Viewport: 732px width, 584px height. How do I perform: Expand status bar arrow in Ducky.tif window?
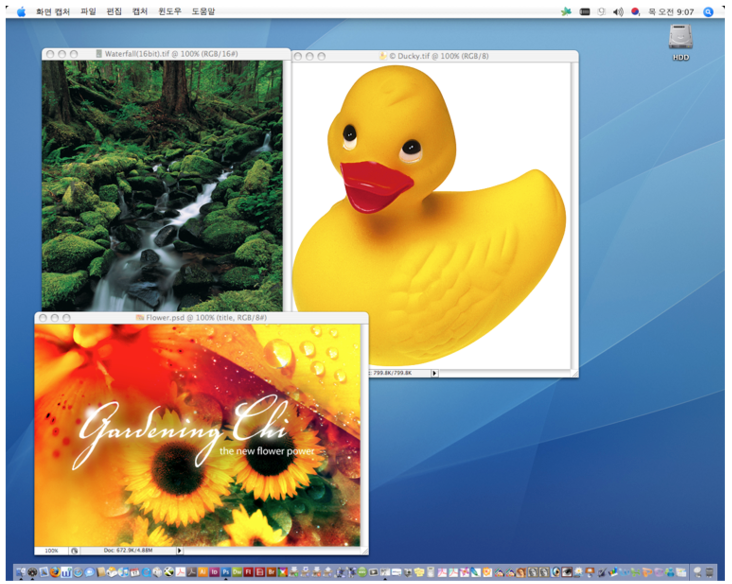pos(434,372)
